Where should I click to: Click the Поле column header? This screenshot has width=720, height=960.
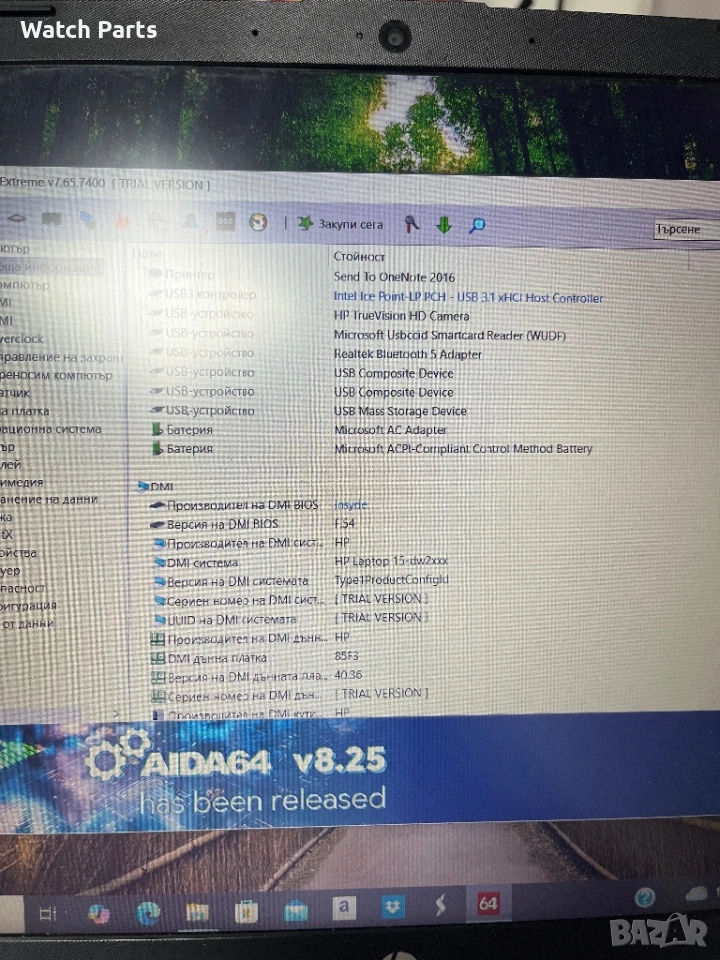[147, 253]
